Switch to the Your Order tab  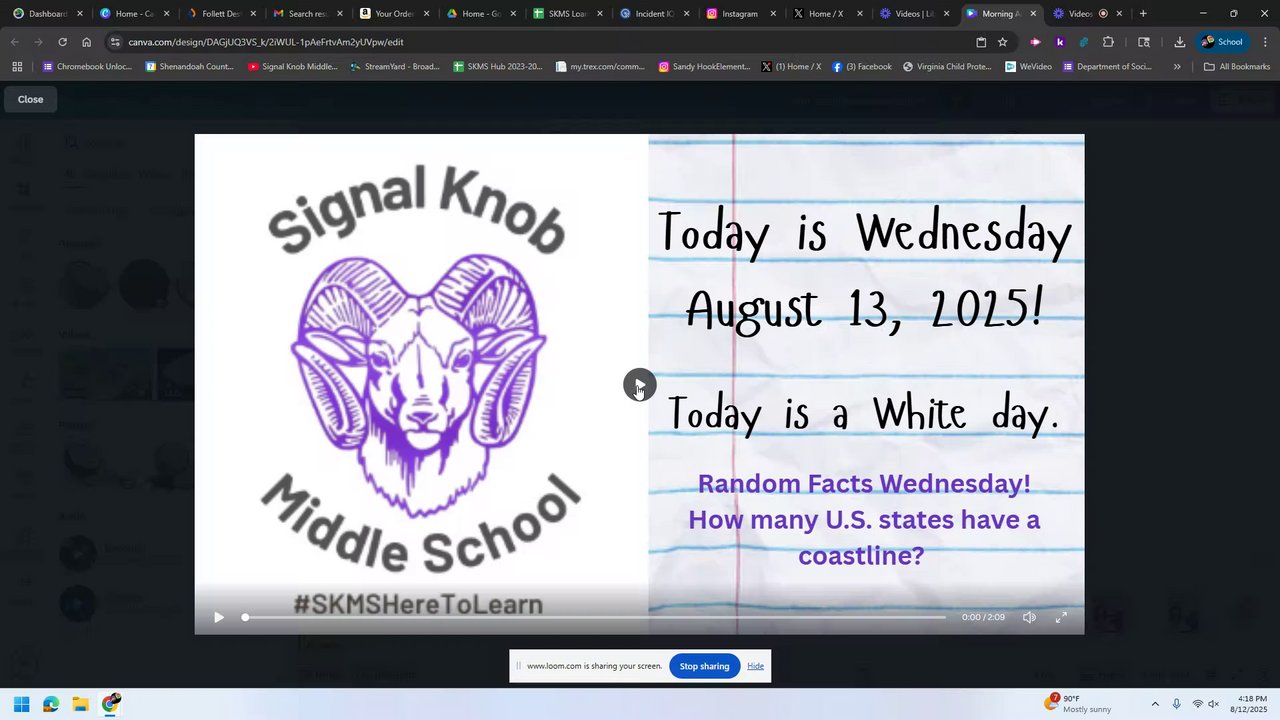(x=394, y=14)
